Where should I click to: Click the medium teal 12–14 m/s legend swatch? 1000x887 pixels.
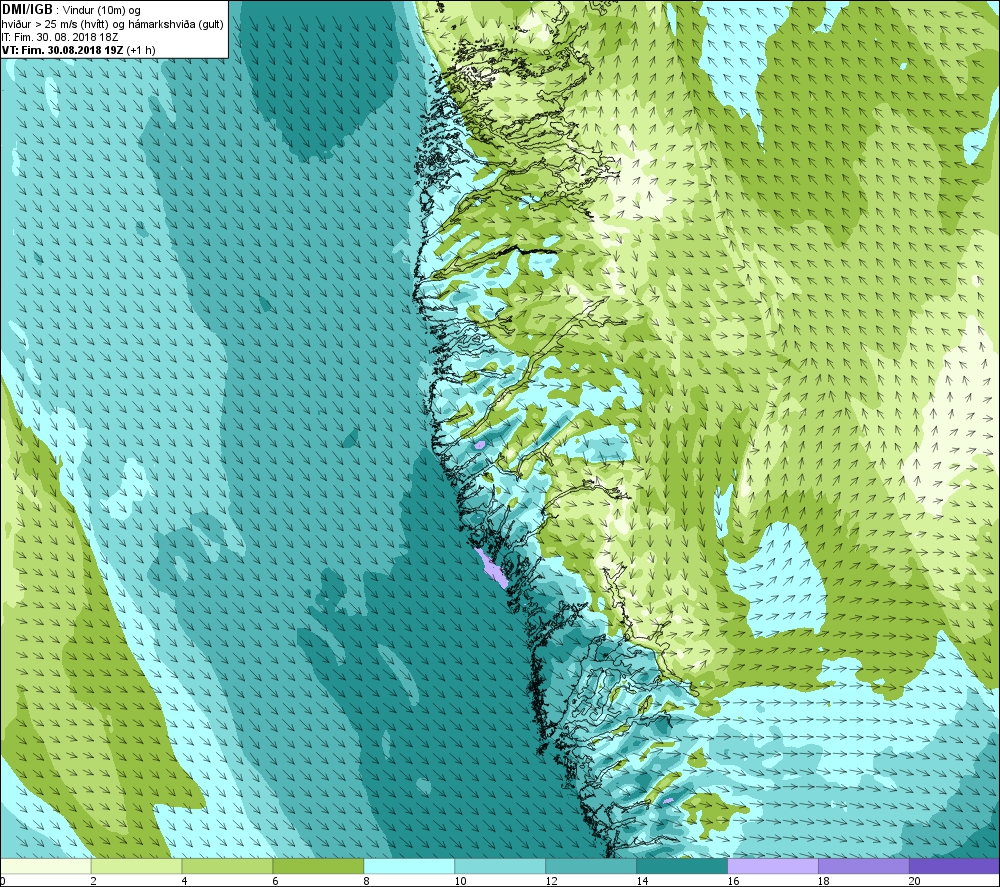pos(591,866)
